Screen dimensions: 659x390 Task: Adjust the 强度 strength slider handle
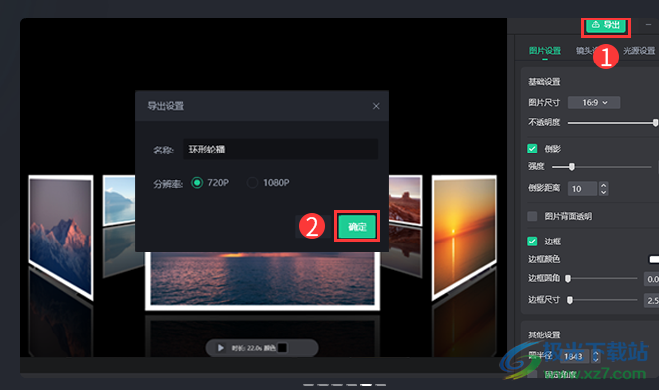572,167
